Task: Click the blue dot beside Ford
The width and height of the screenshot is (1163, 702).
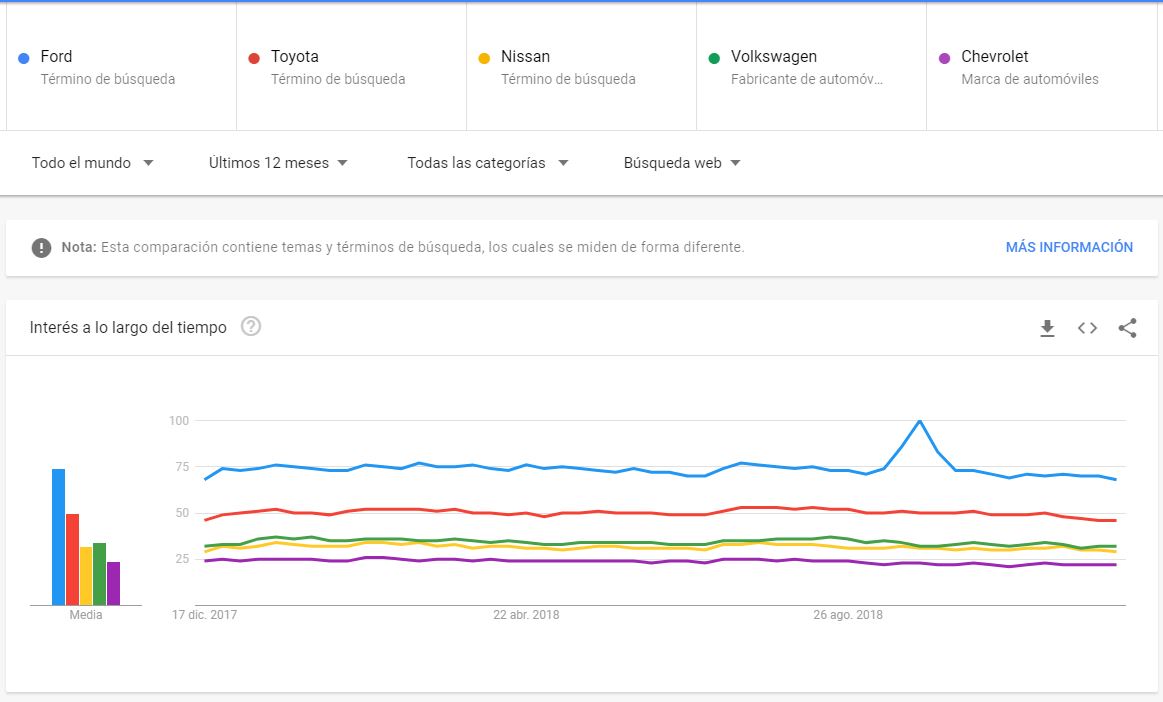Action: (x=24, y=58)
